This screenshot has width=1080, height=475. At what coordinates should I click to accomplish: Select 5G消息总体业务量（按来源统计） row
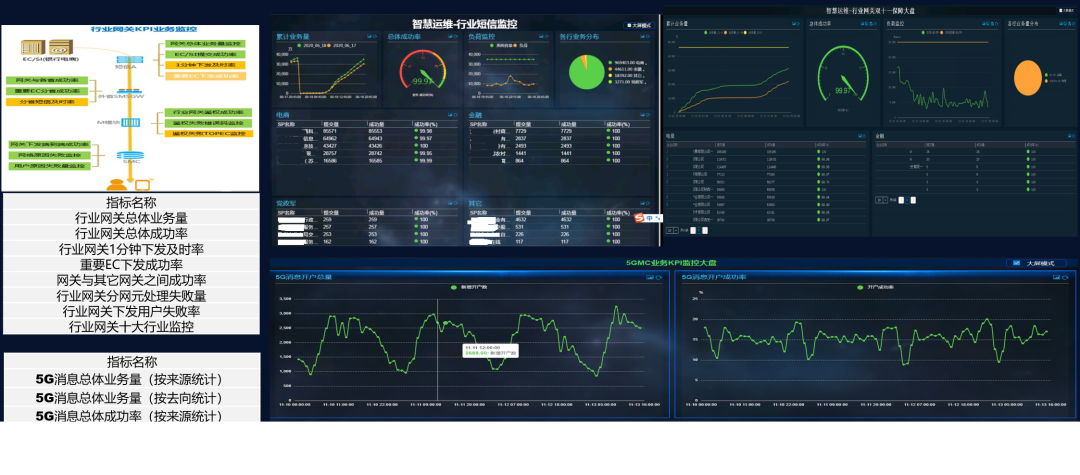pyautogui.click(x=132, y=379)
